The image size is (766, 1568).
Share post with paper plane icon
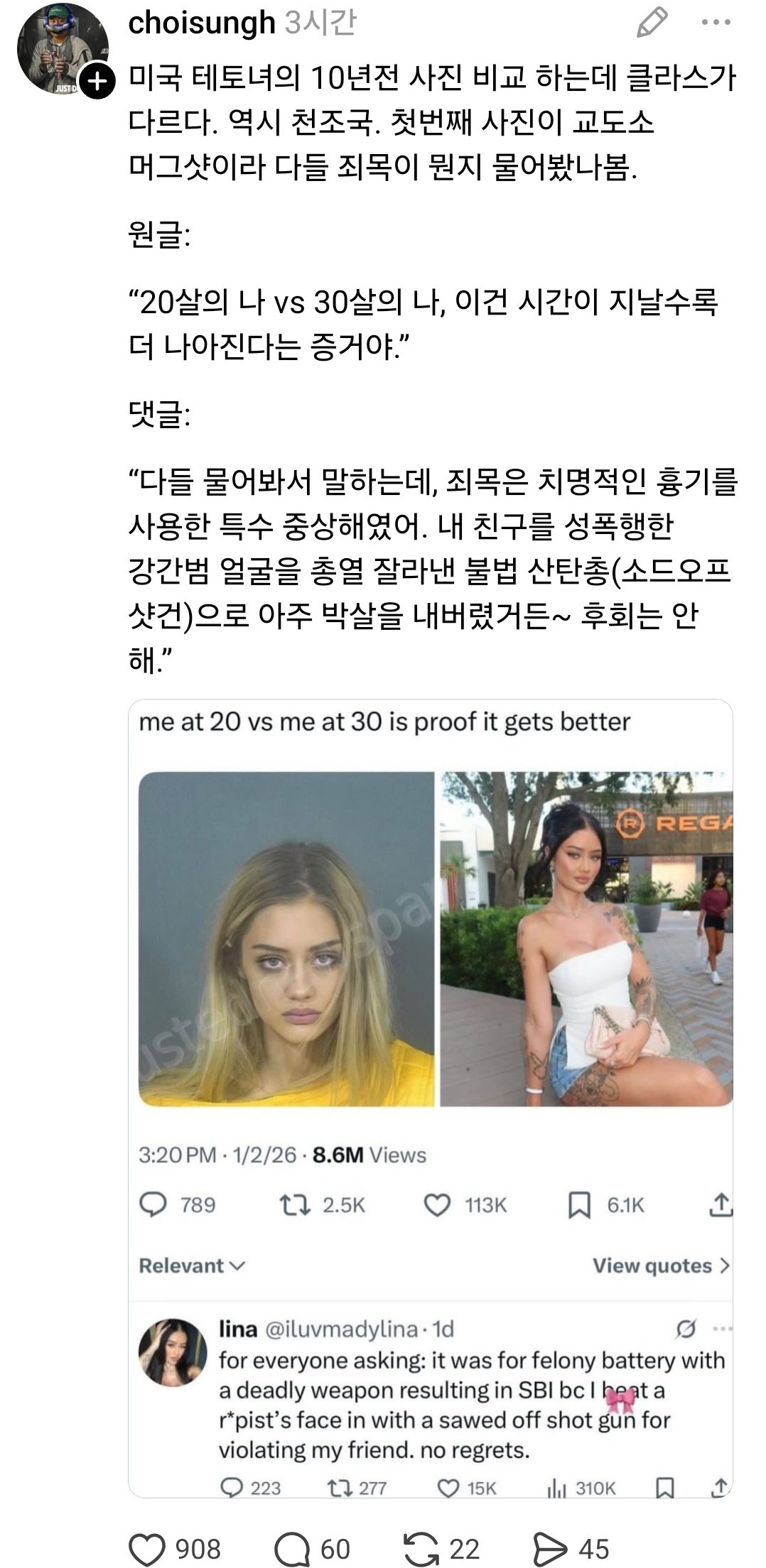pos(550,1548)
